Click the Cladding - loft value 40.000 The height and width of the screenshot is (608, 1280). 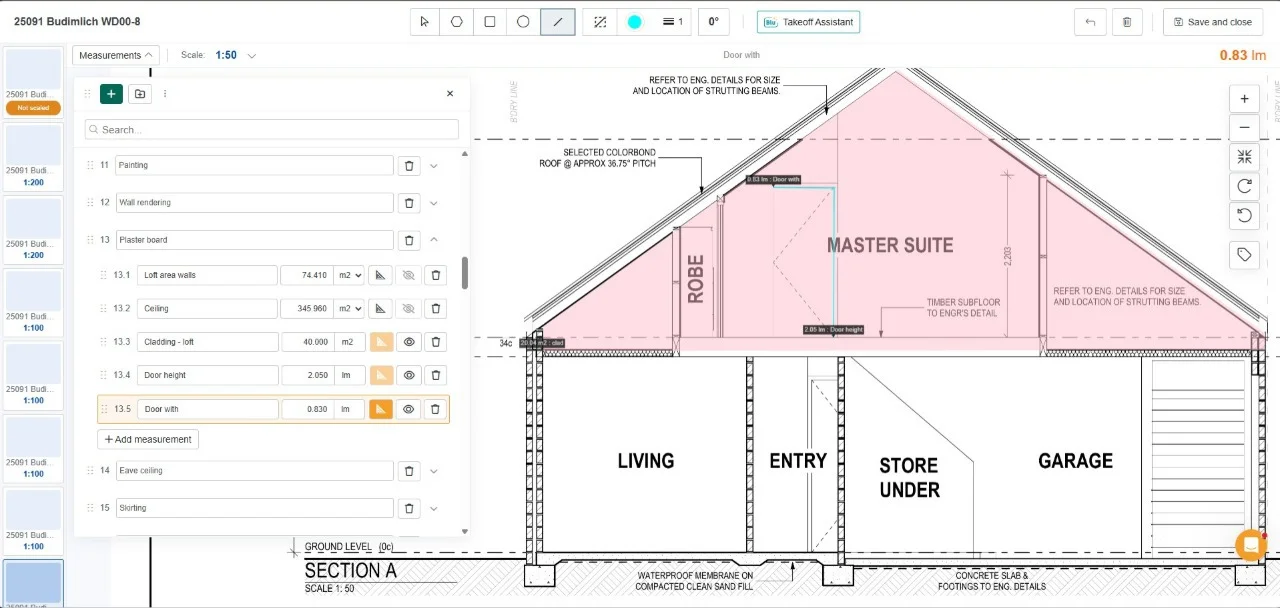click(x=307, y=342)
